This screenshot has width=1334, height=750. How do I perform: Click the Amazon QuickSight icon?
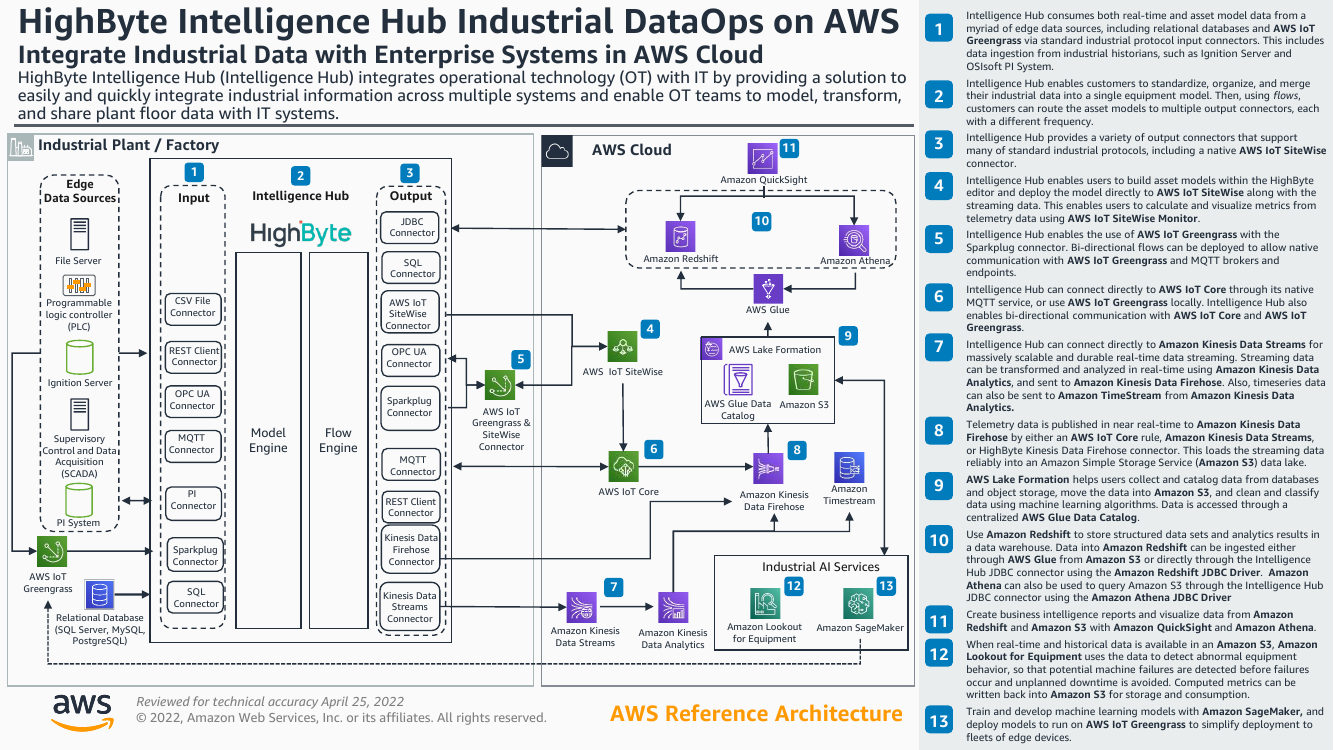point(762,158)
